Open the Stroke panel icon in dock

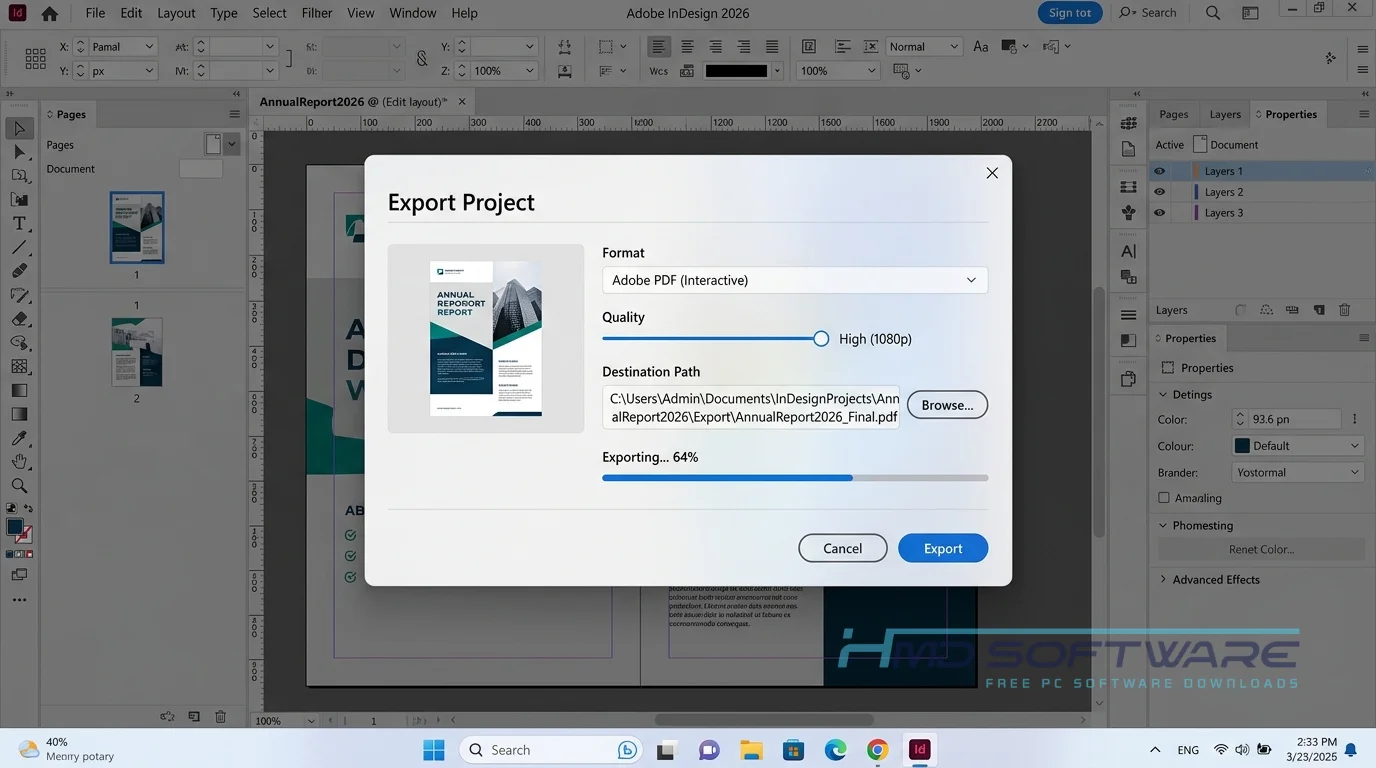click(1129, 315)
